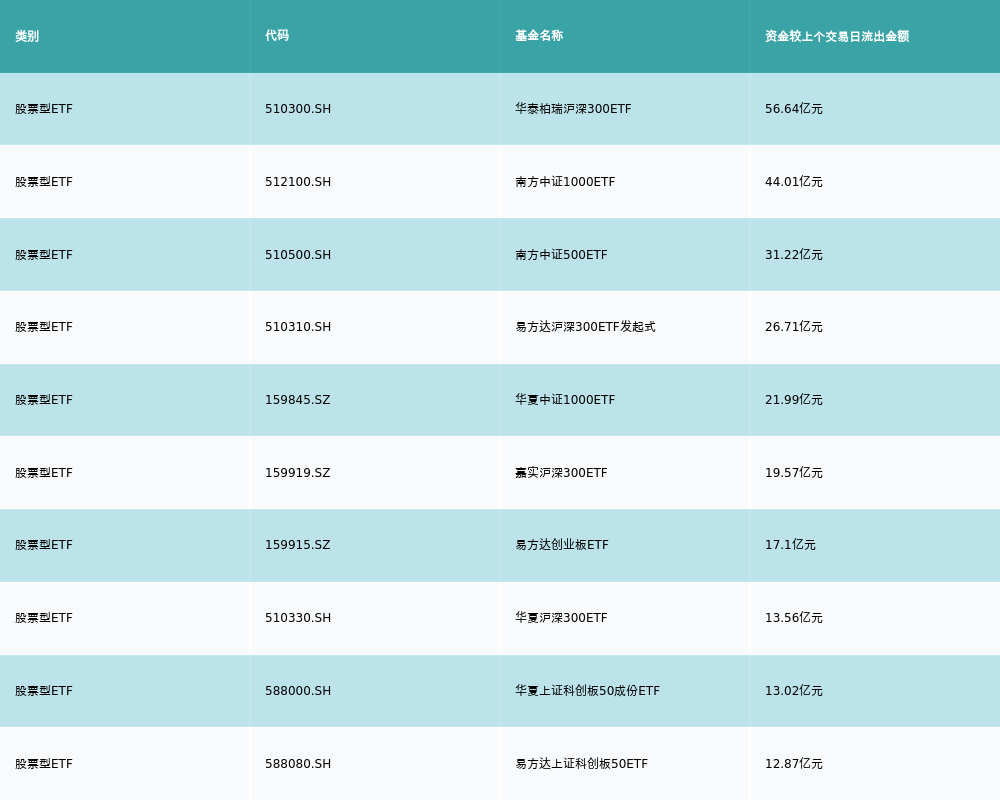Click outflow amount 12.87亿元
The width and height of the screenshot is (1000, 800).
click(793, 764)
